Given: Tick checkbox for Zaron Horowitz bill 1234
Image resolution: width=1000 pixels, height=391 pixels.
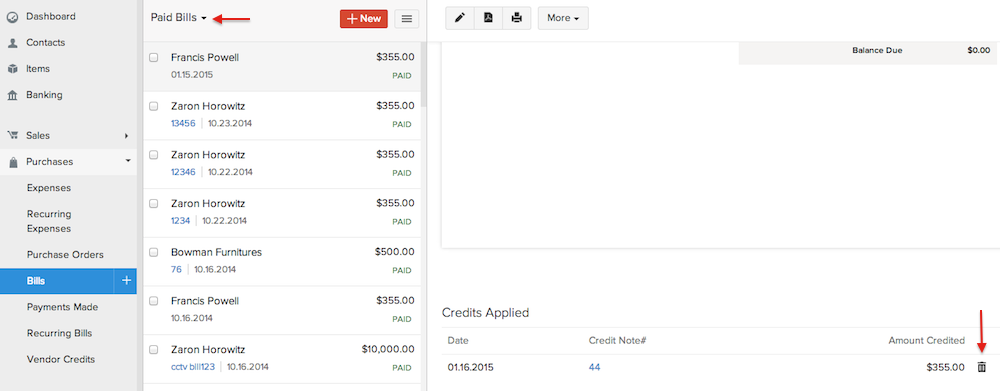Looking at the screenshot, I should [154, 203].
